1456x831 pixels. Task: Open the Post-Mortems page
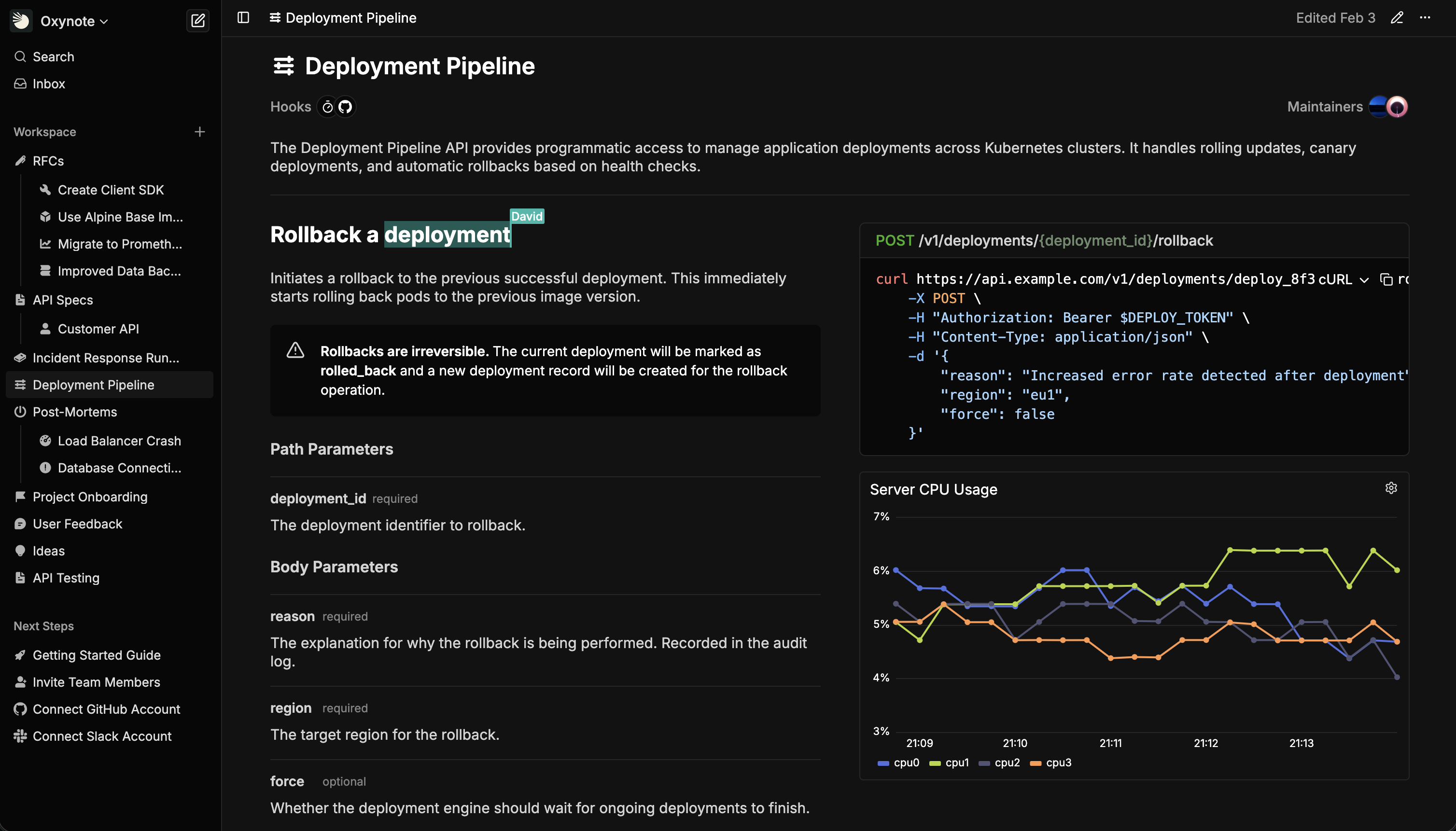click(x=74, y=412)
